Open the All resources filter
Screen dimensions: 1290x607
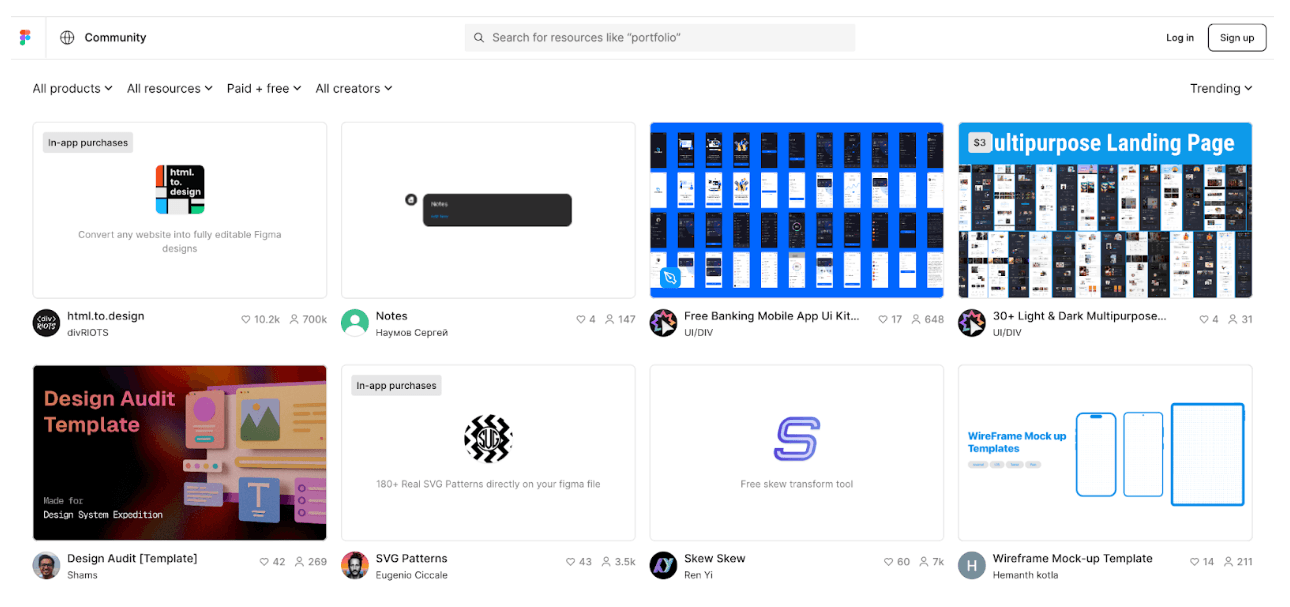pos(169,89)
